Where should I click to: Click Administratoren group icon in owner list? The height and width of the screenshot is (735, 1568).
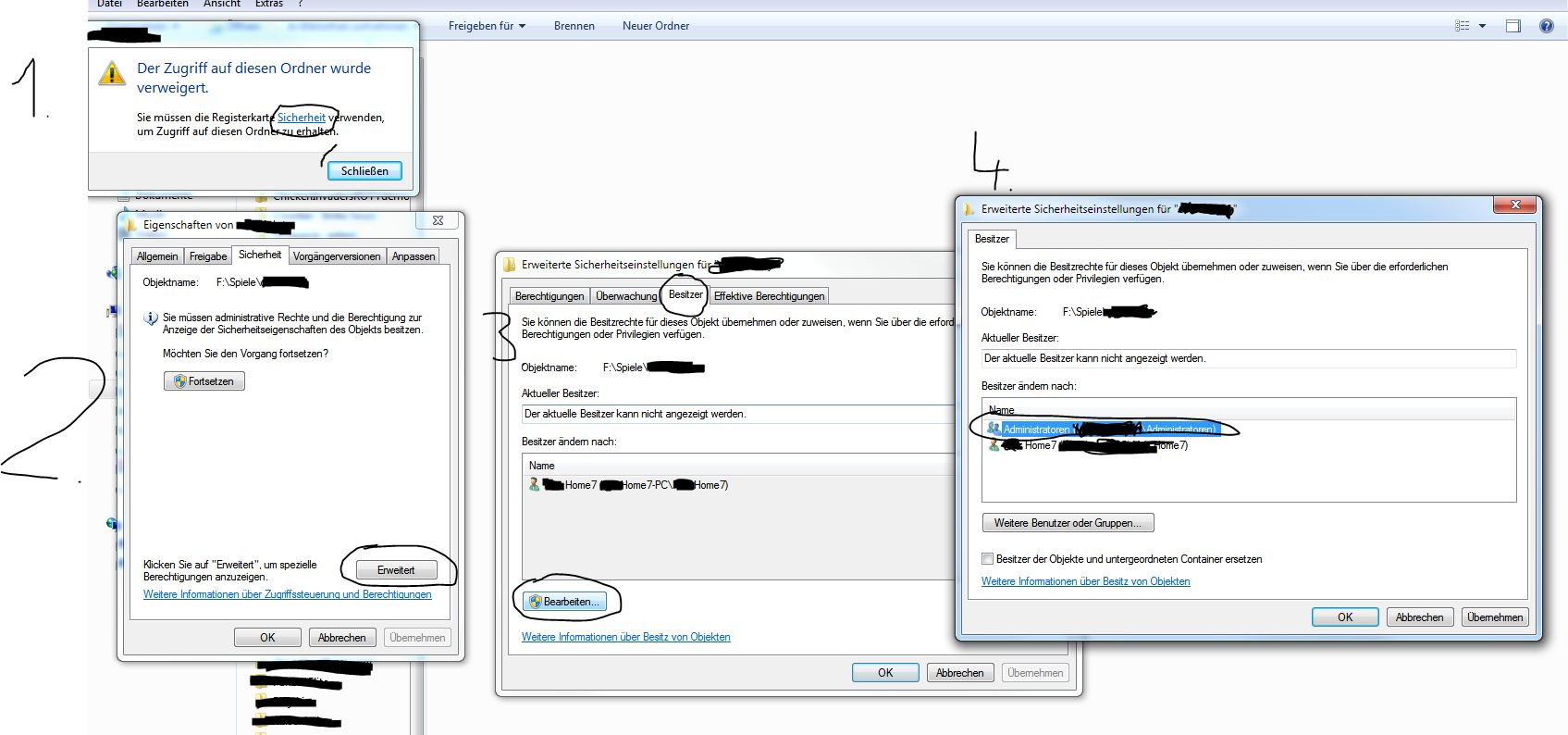coord(994,429)
